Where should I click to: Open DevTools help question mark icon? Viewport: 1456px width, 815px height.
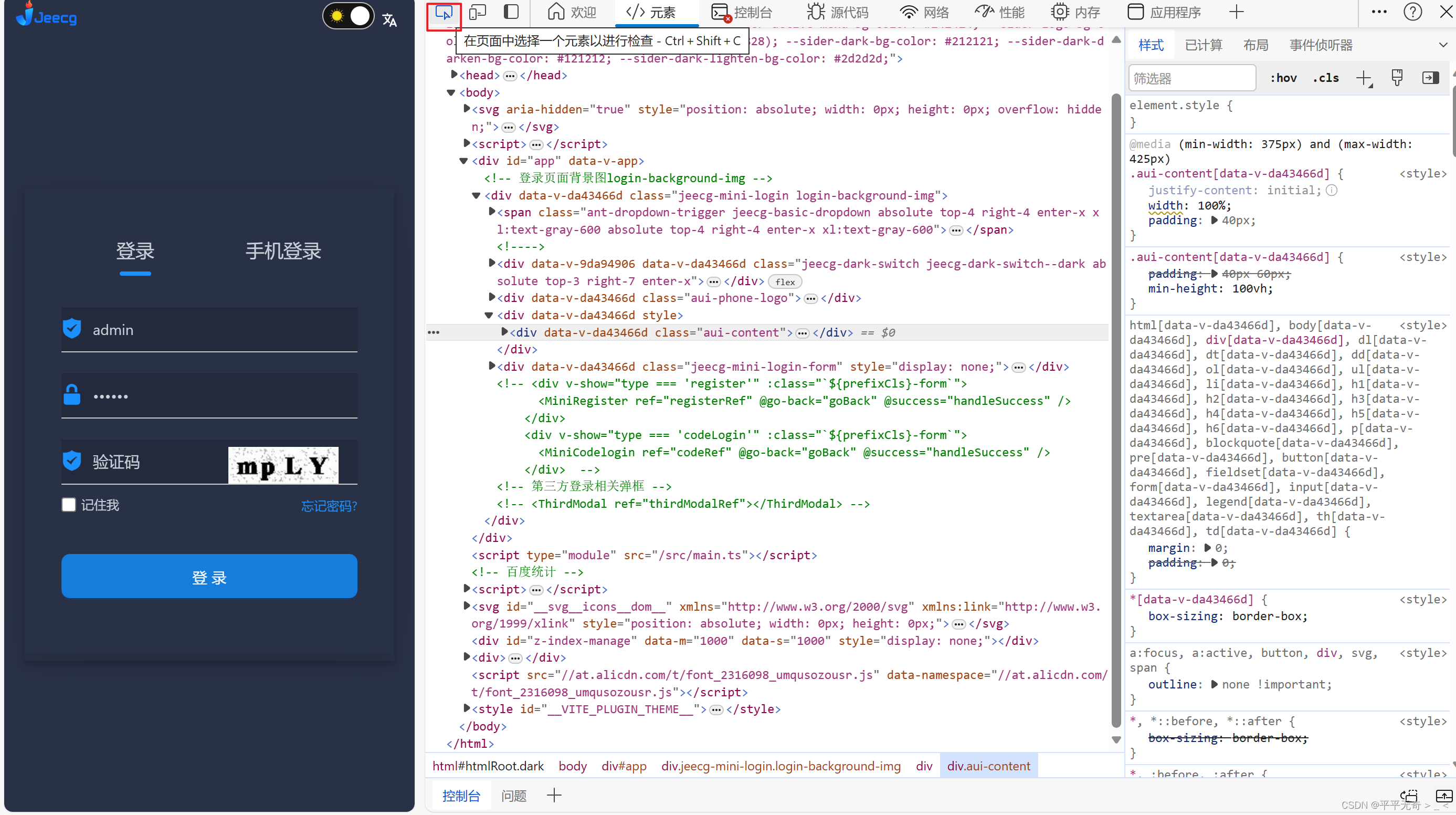(1412, 12)
